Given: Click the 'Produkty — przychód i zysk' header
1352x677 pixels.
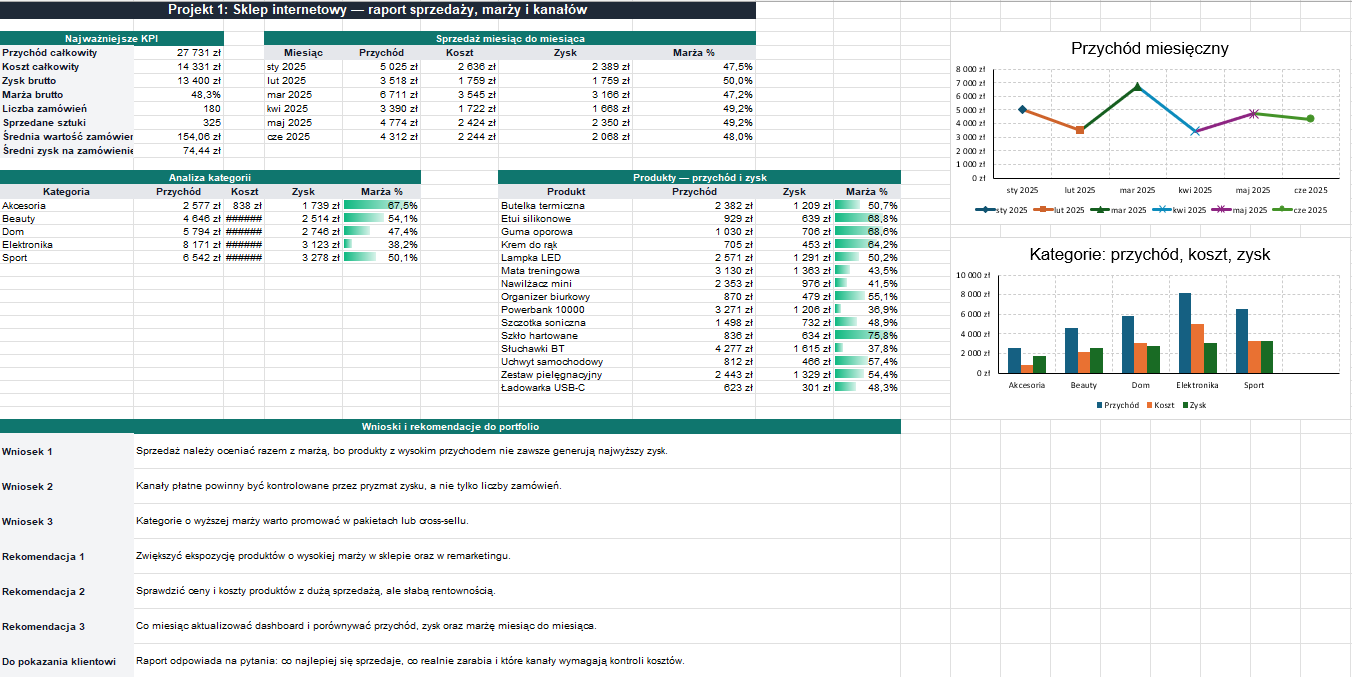Looking at the screenshot, I should 699,177.
